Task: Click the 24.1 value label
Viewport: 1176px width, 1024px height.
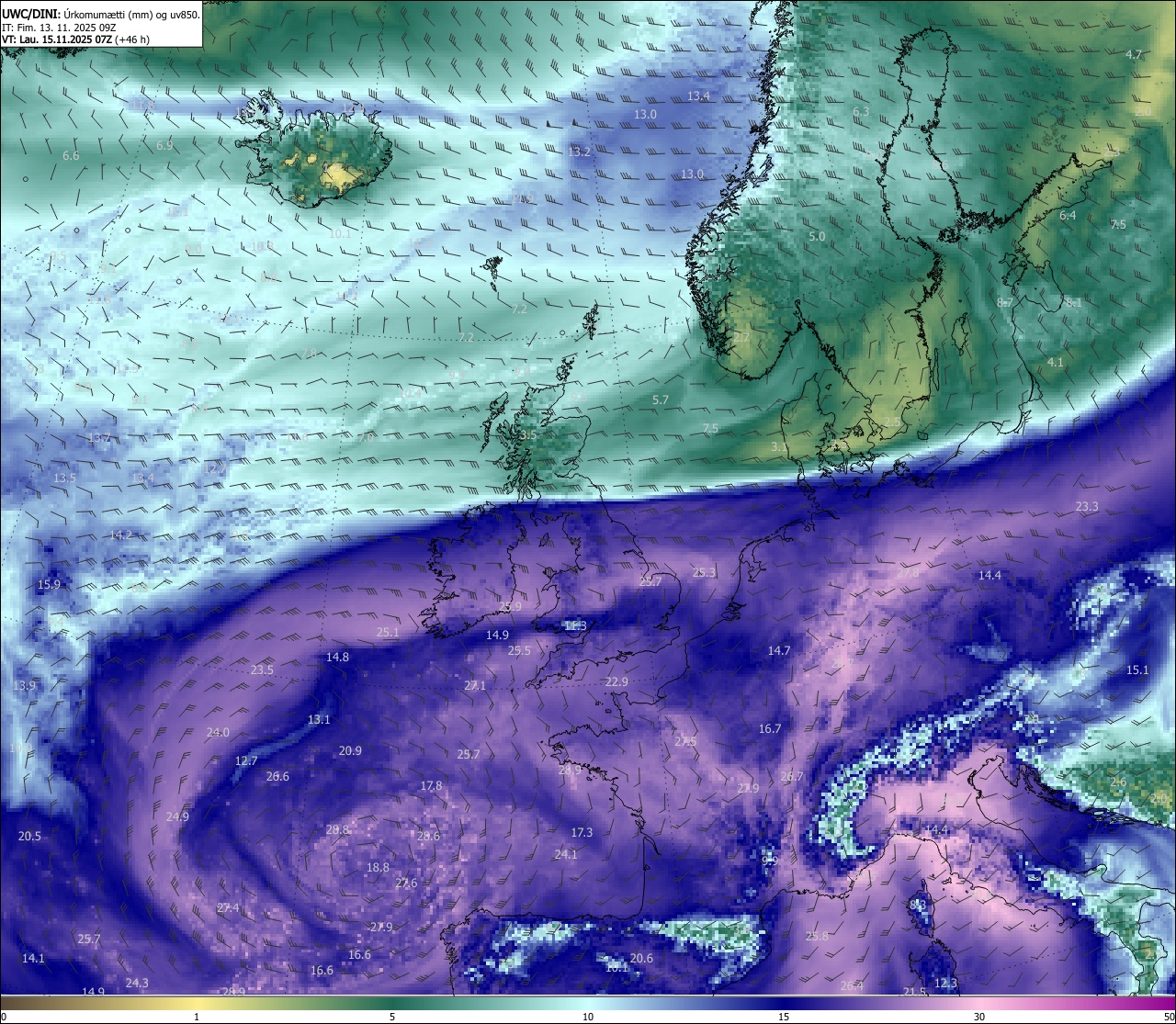Action: pyautogui.click(x=566, y=855)
